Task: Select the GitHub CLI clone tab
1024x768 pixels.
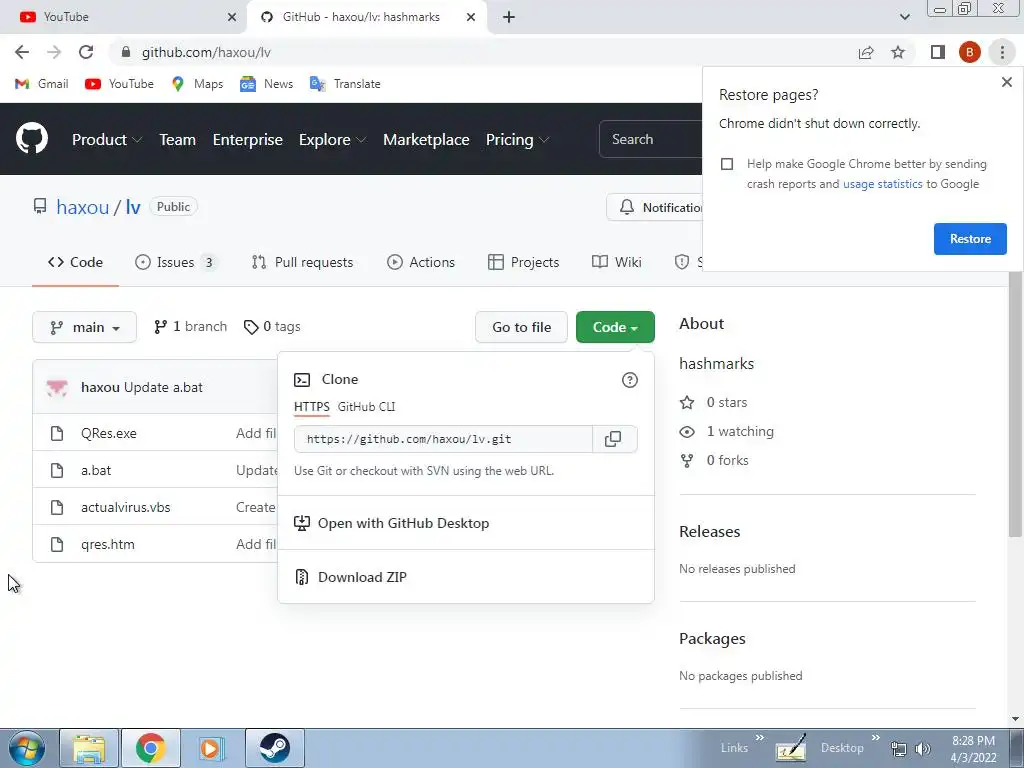Action: 366,407
